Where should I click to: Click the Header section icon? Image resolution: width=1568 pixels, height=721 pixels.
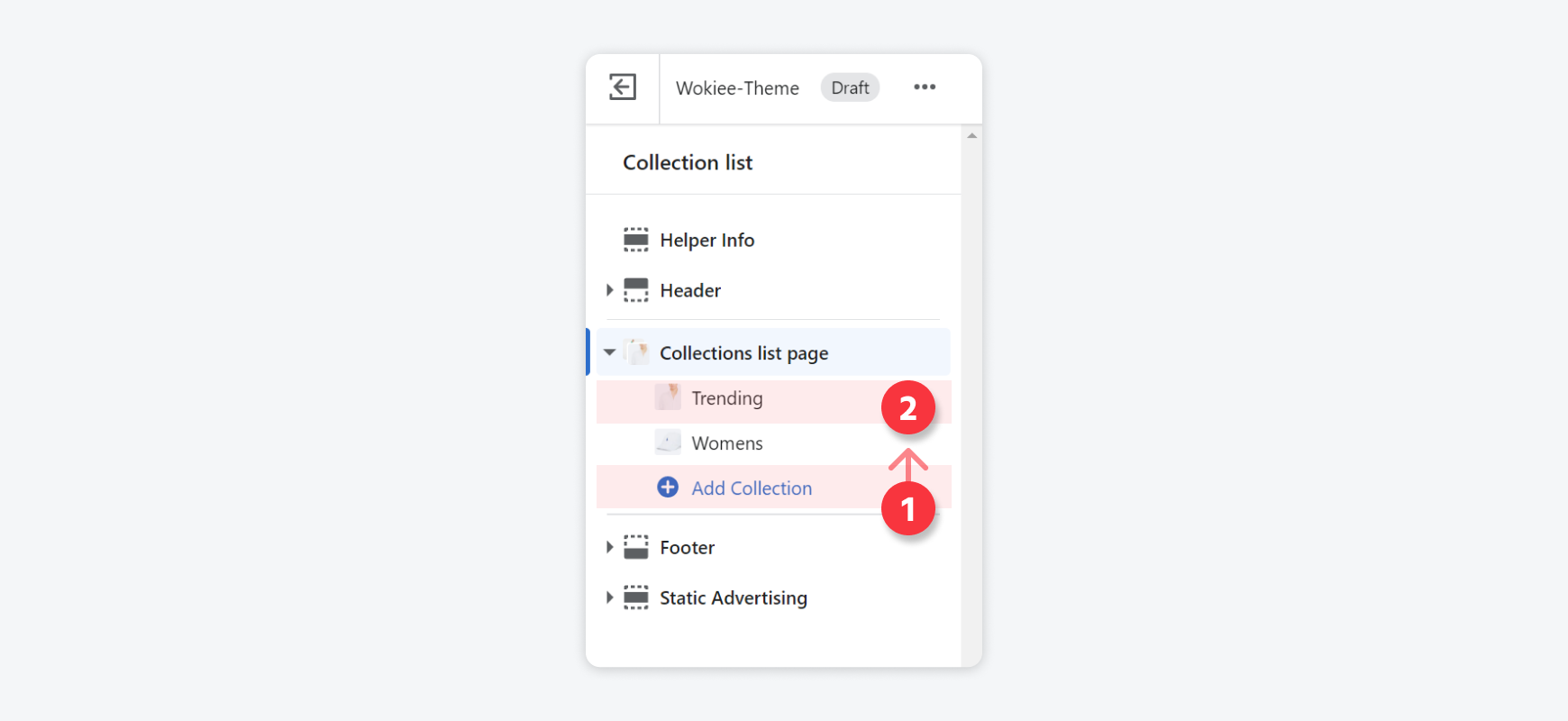636,290
